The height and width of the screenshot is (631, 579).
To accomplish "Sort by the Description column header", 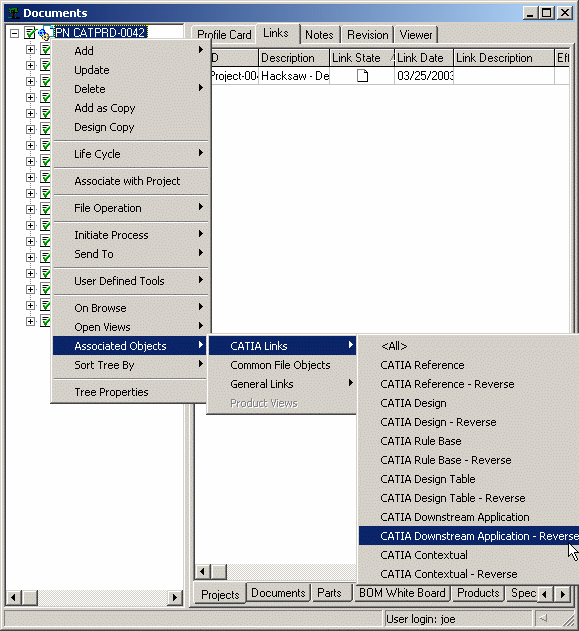I will point(294,58).
